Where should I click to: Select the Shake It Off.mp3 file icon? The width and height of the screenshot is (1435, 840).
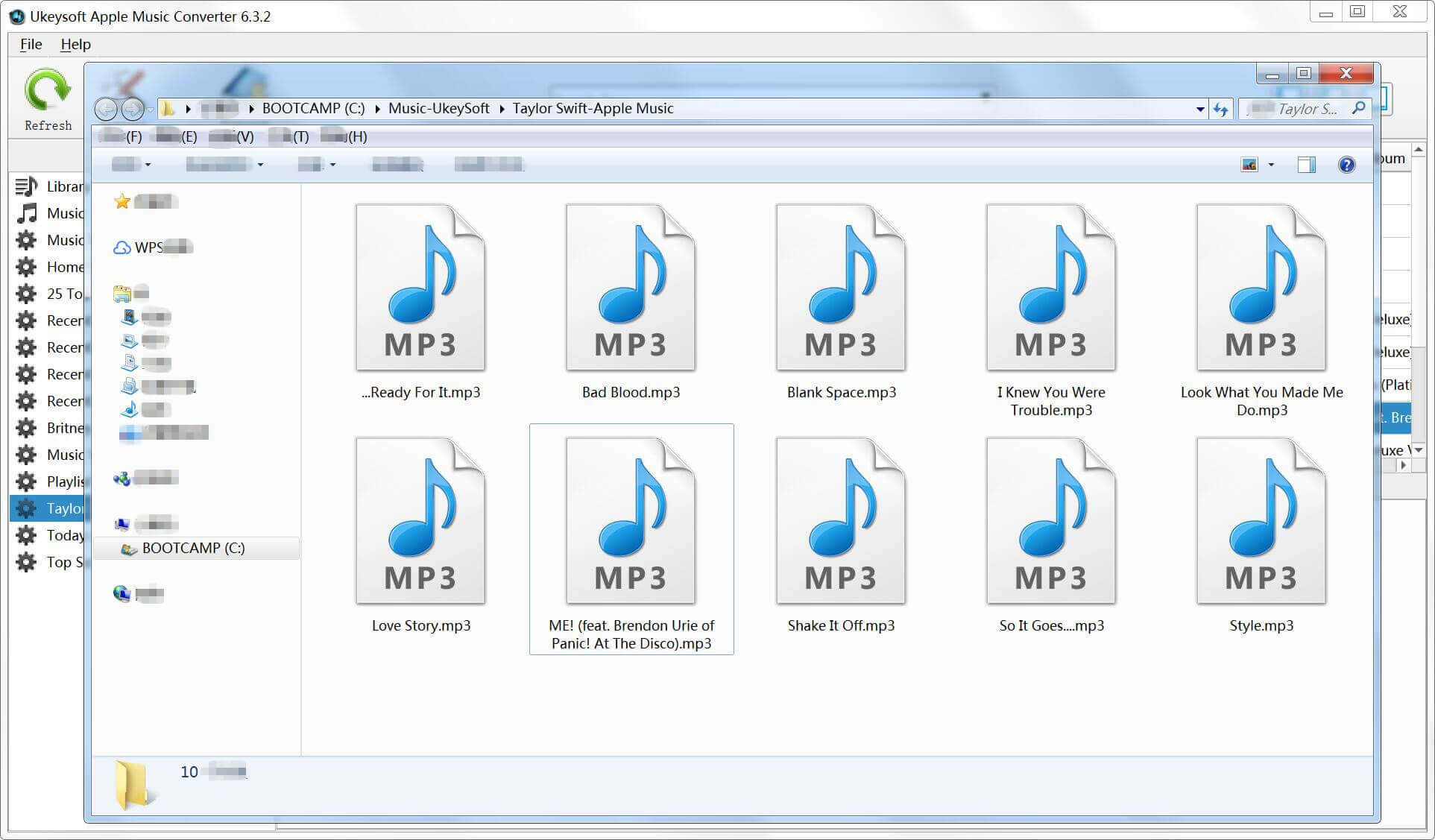tap(841, 521)
